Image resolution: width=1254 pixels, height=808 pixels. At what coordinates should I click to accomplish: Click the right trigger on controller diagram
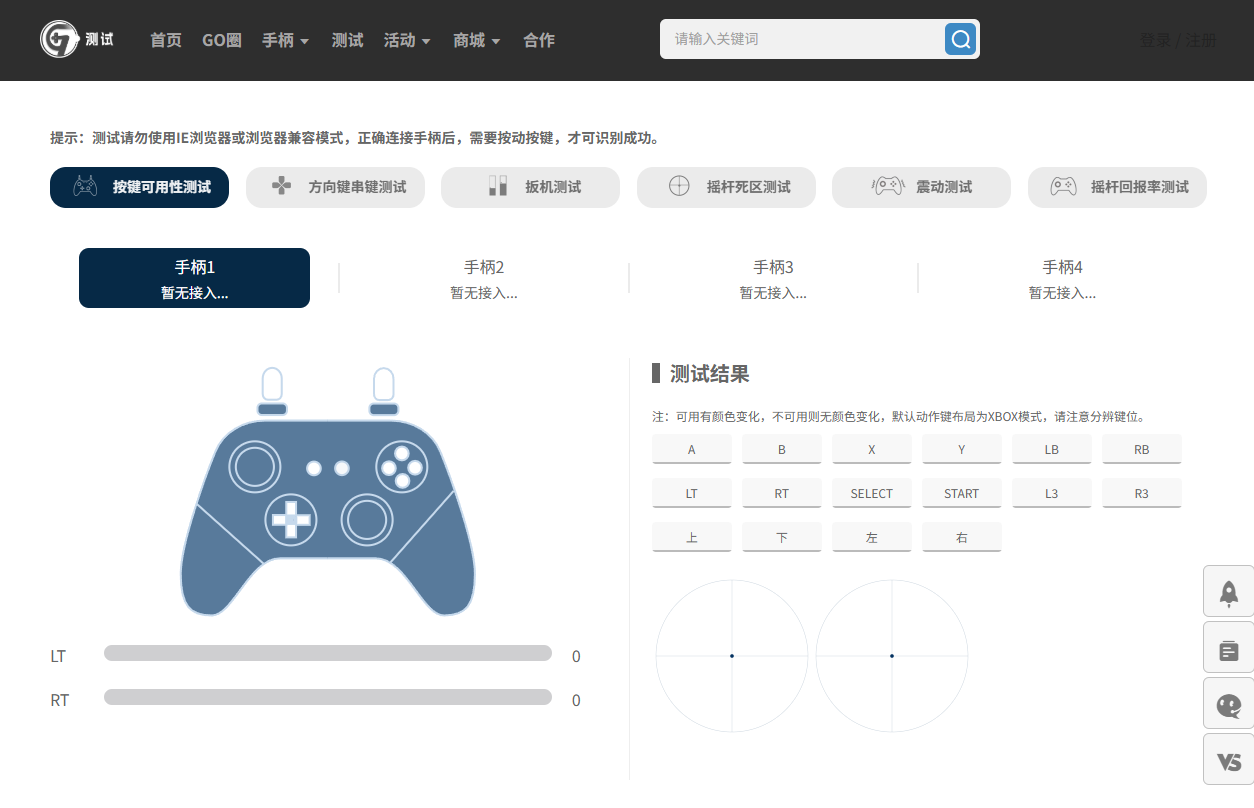[x=384, y=383]
